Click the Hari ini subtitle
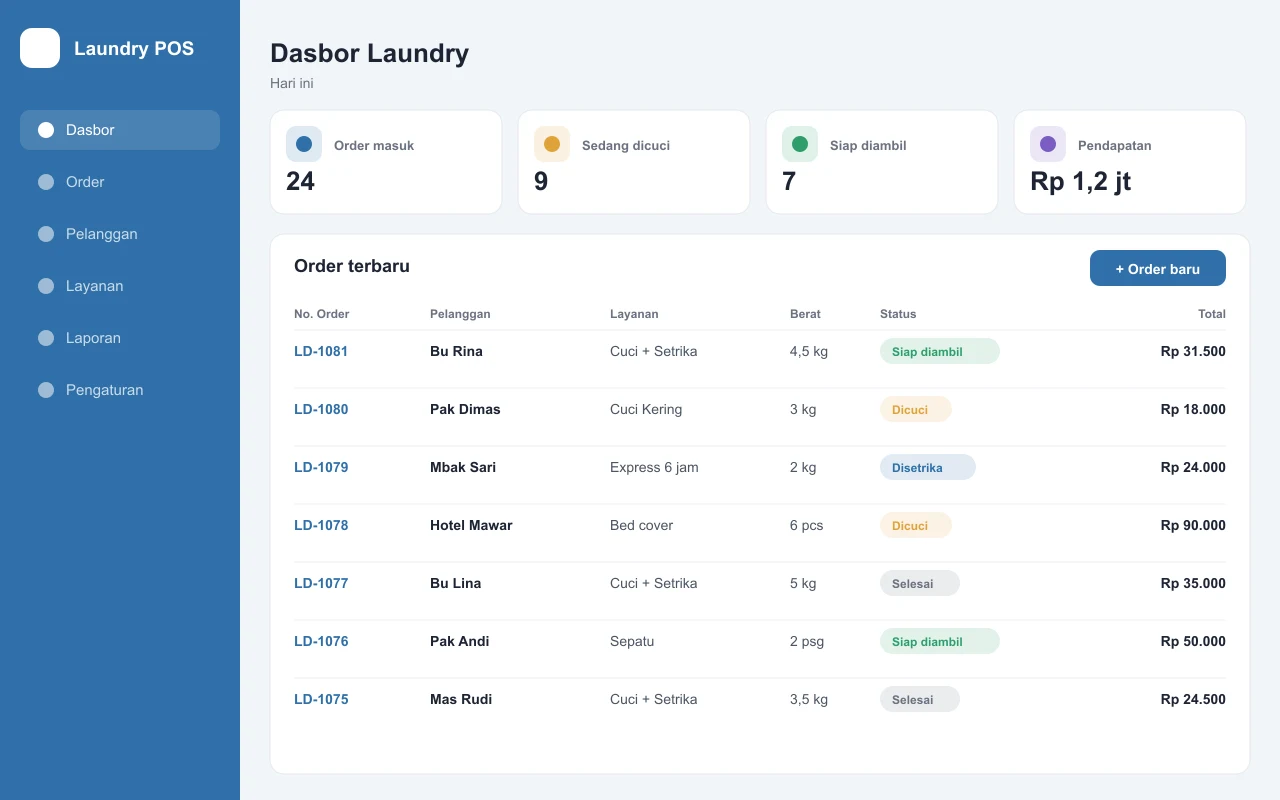 pyautogui.click(x=292, y=83)
